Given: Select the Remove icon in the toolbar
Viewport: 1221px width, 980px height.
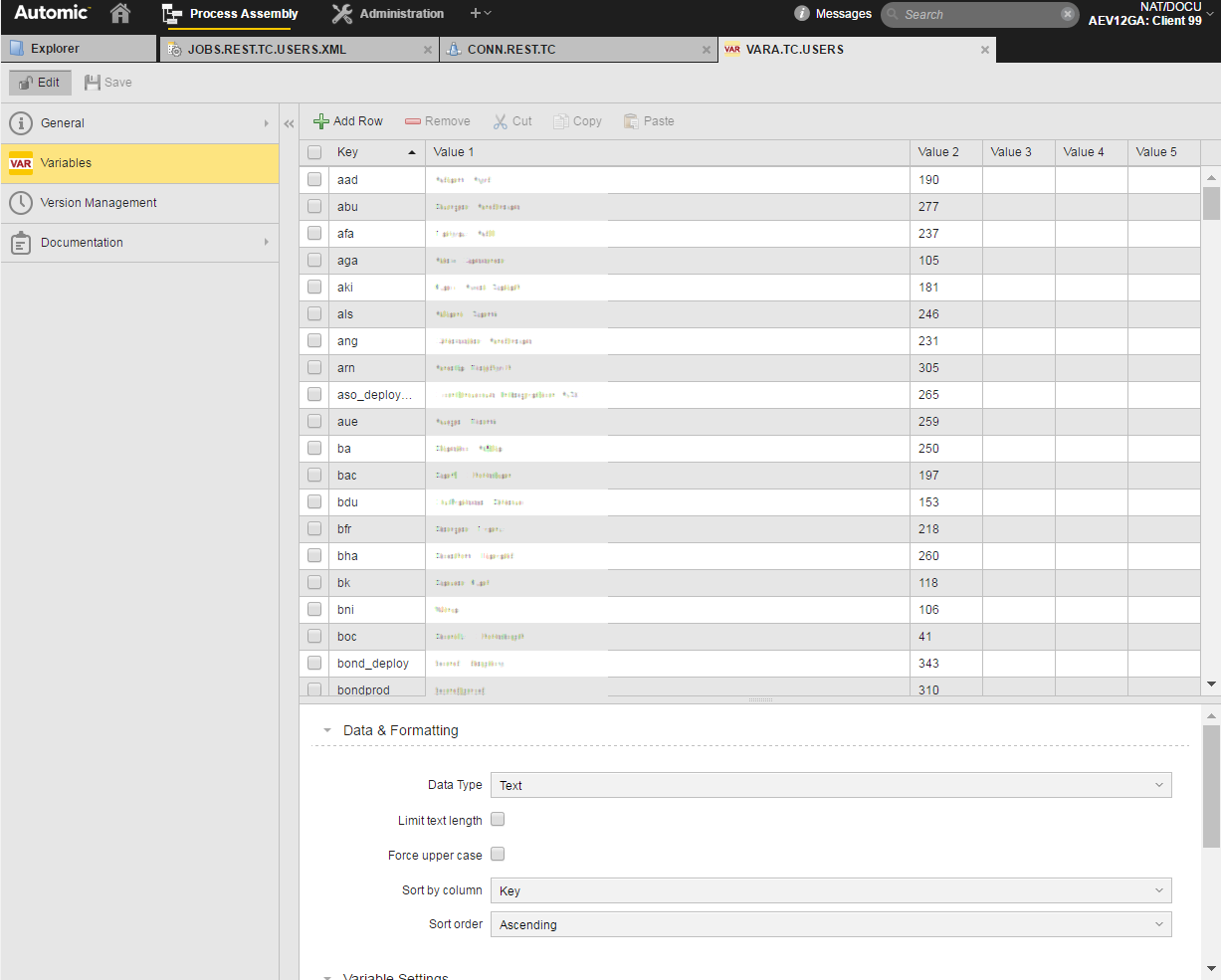Looking at the screenshot, I should [x=412, y=120].
